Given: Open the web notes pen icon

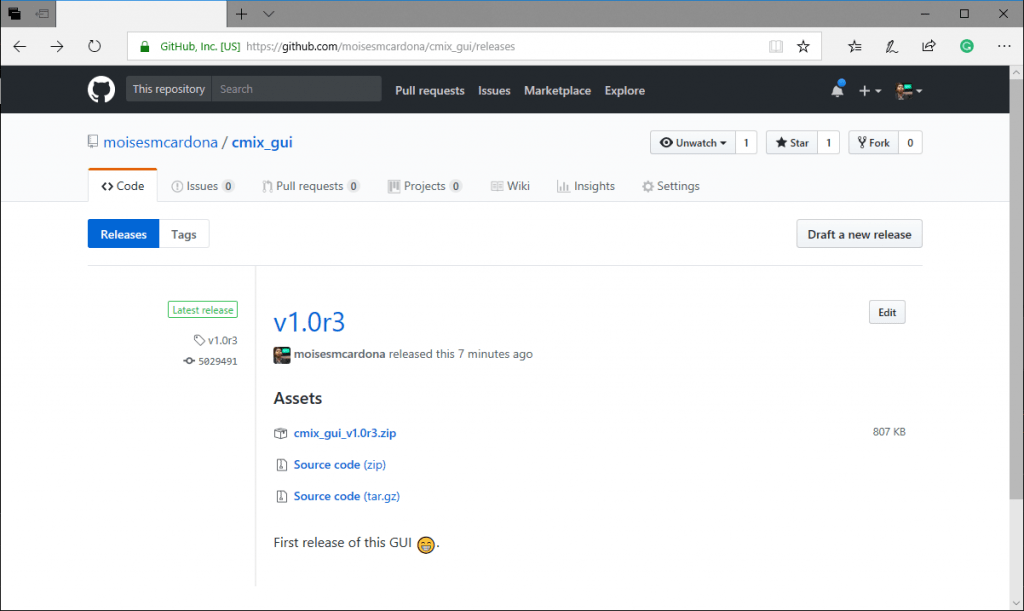Looking at the screenshot, I should pos(891,46).
